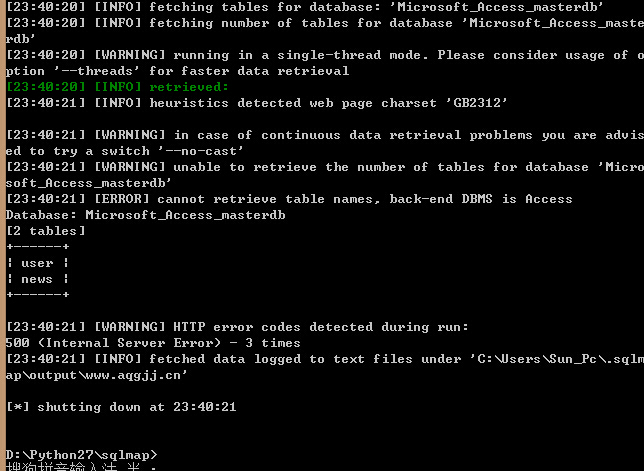Screen dimensions: 644x471
Task: Click the command prompt D:\Python27\sqlmap>
Action: 81,455
